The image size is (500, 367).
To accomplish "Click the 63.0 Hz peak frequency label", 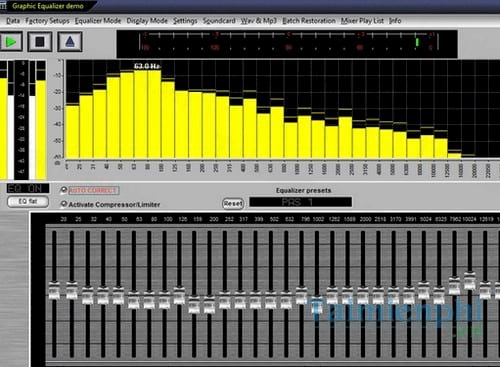I will tap(147, 66).
